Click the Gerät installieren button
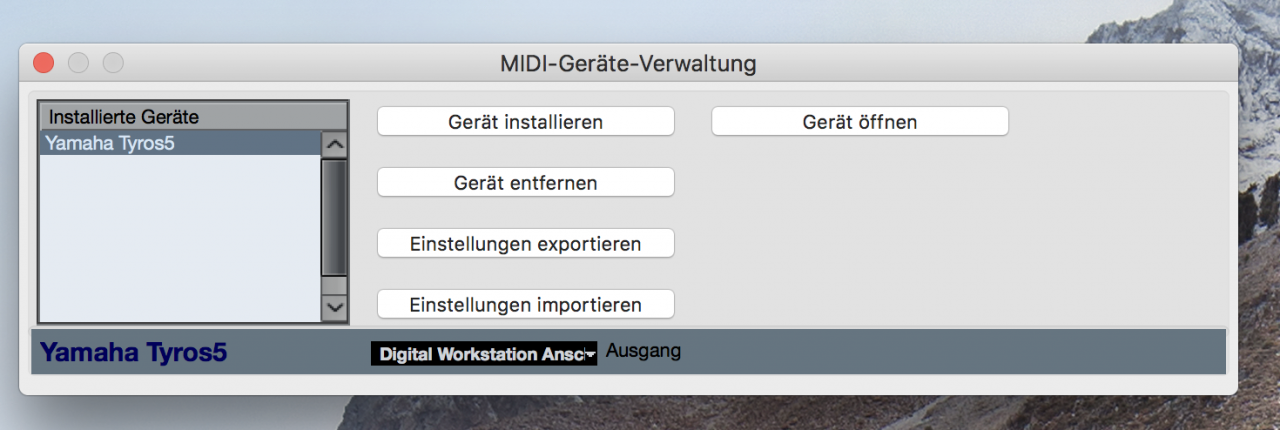 pyautogui.click(x=526, y=122)
